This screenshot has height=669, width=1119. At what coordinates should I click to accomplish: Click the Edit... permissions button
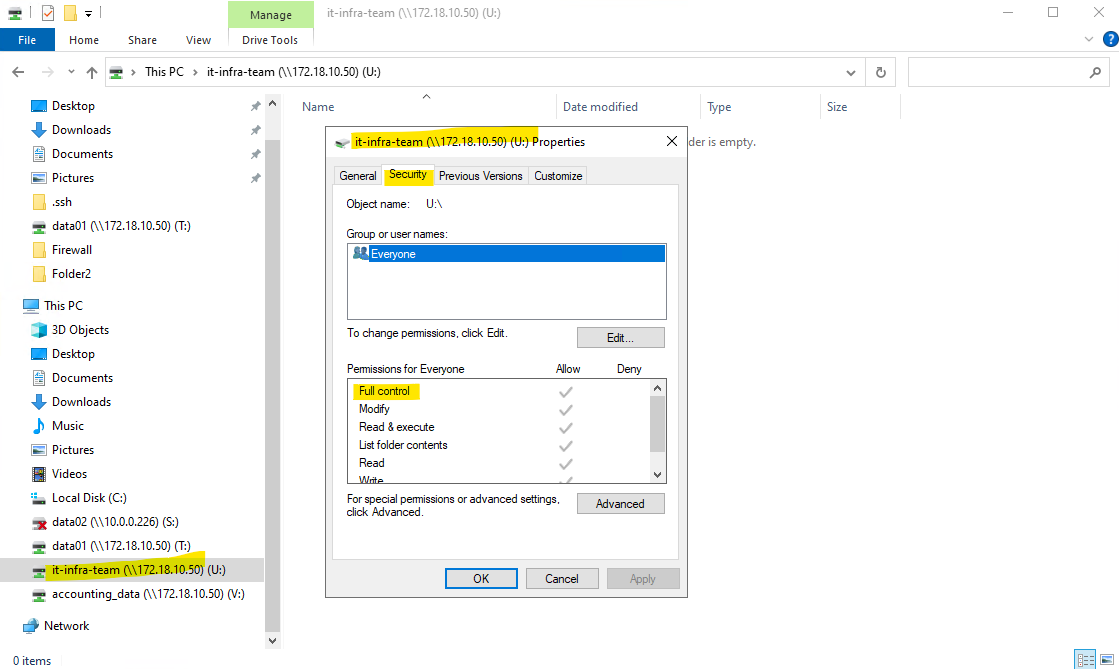point(620,338)
